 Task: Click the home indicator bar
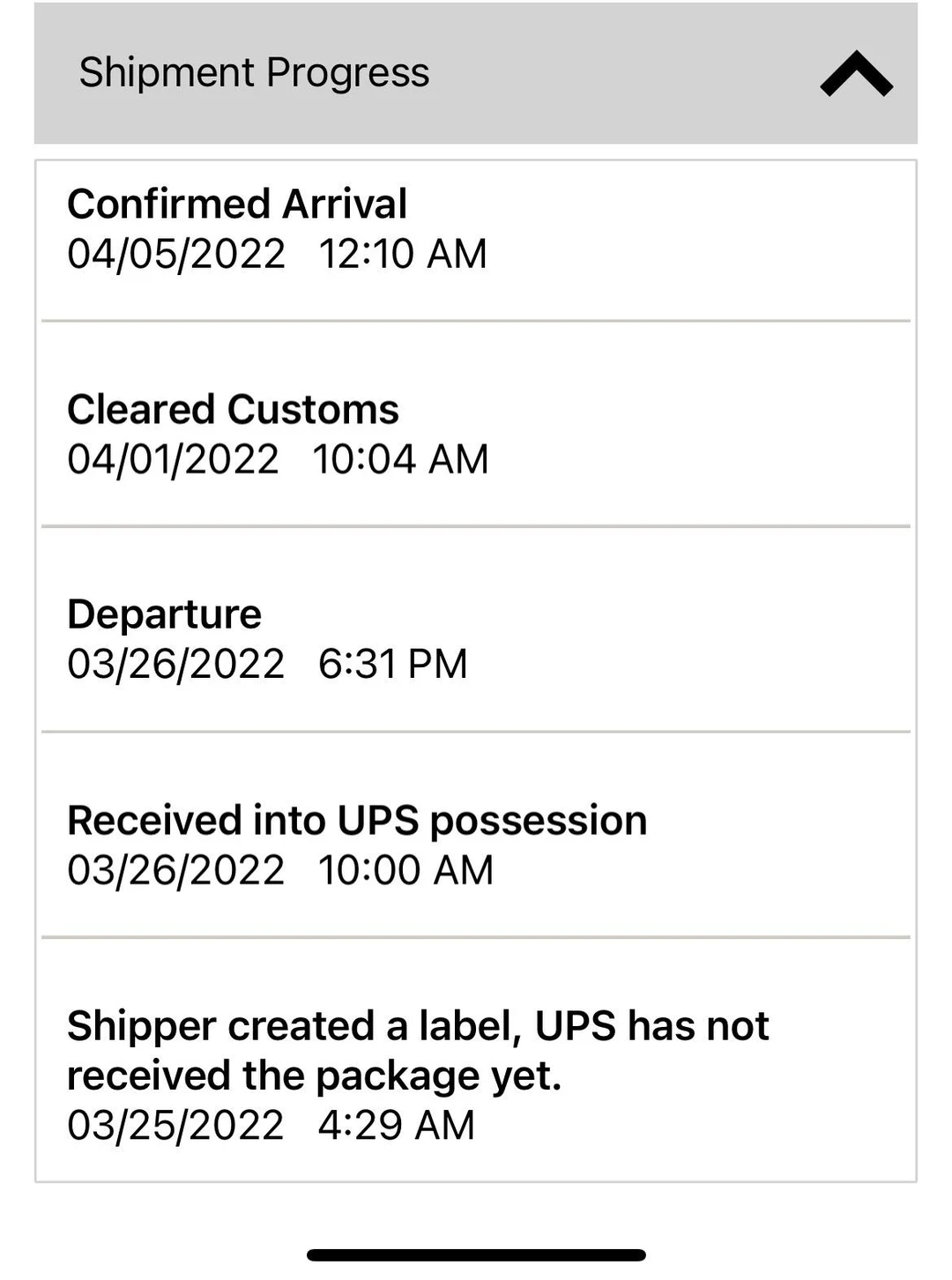(x=476, y=1251)
